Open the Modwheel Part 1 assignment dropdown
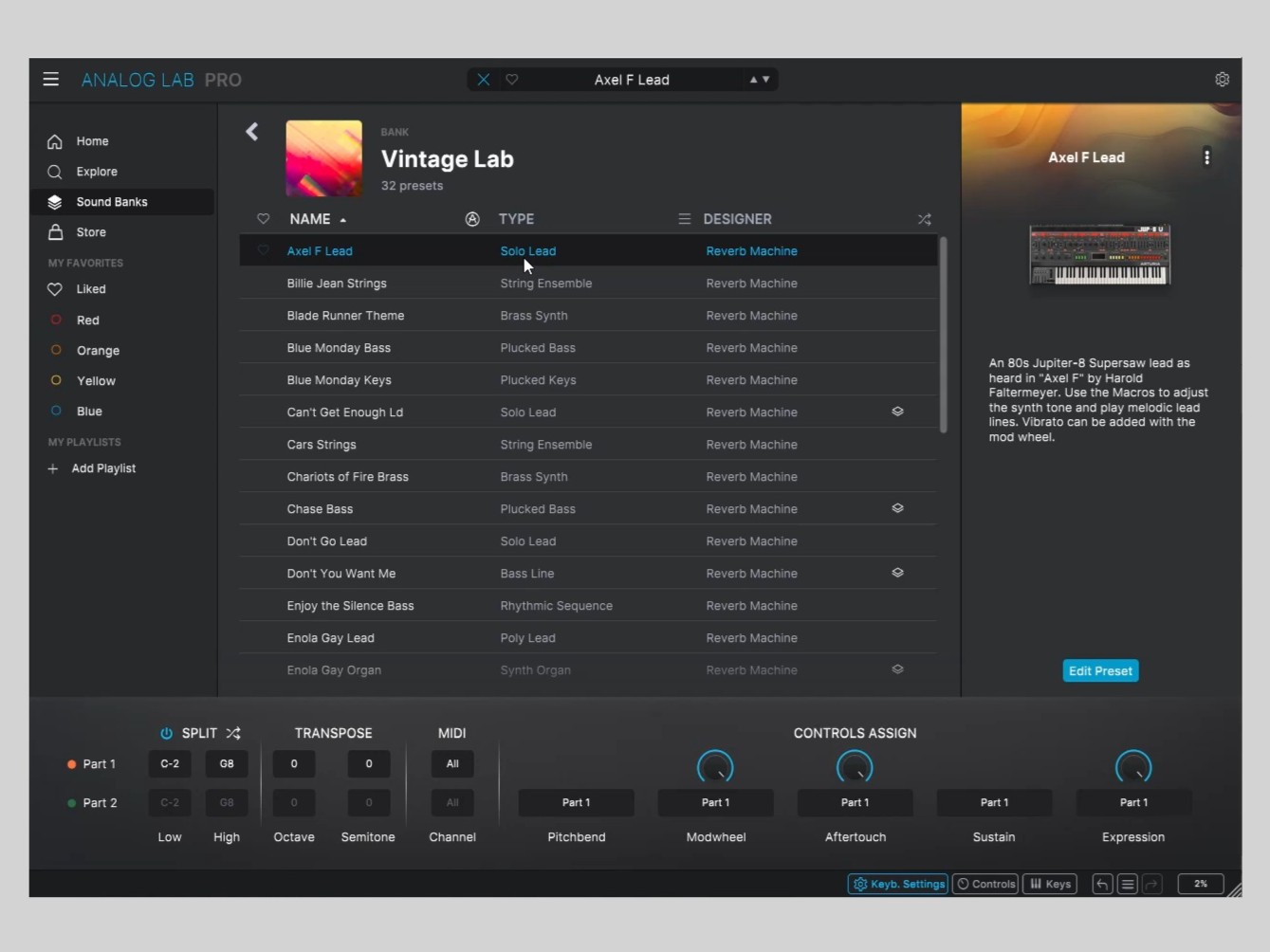The width and height of the screenshot is (1270, 952). point(716,802)
